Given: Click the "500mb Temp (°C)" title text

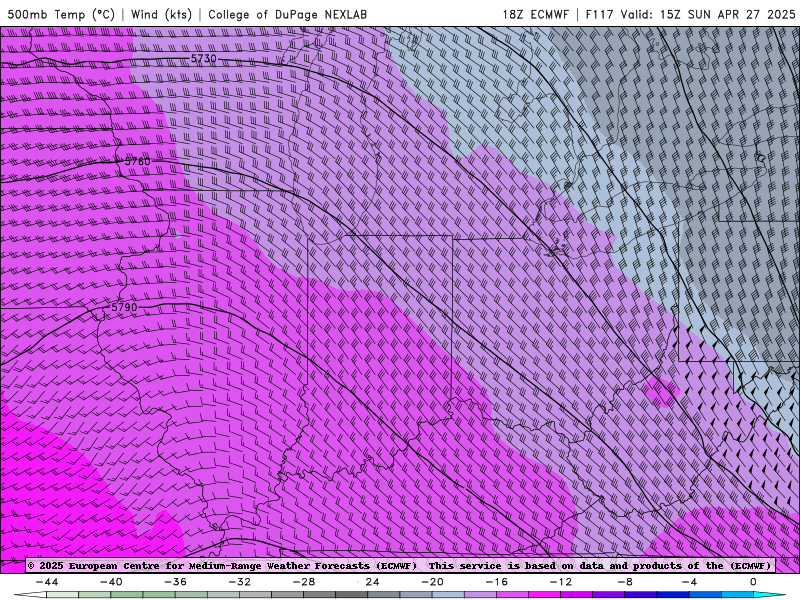Looking at the screenshot, I should (x=61, y=14).
